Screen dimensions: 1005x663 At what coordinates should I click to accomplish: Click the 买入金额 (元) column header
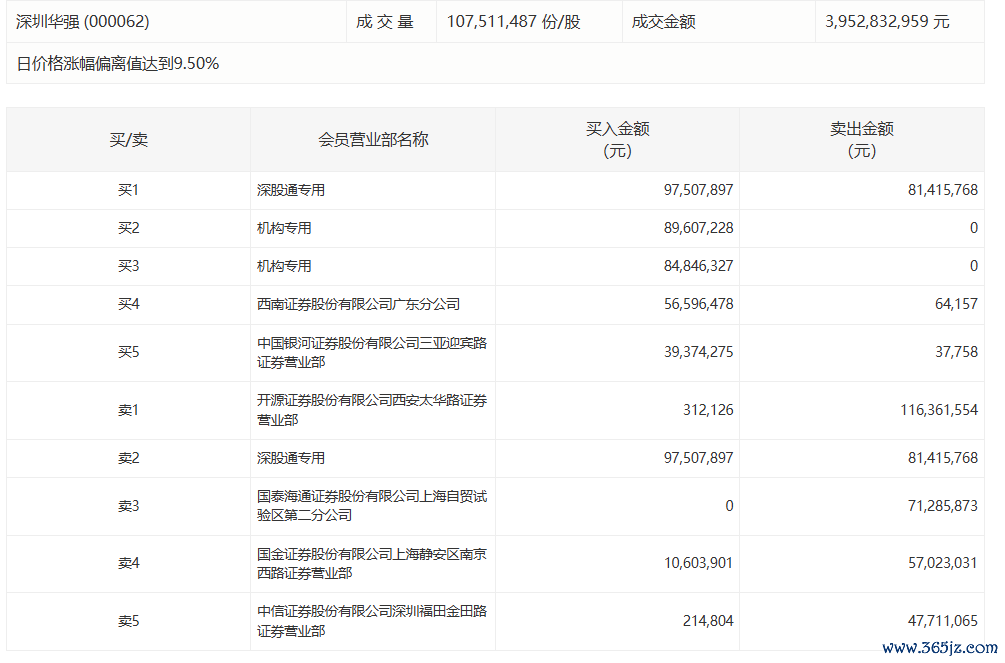point(618,140)
